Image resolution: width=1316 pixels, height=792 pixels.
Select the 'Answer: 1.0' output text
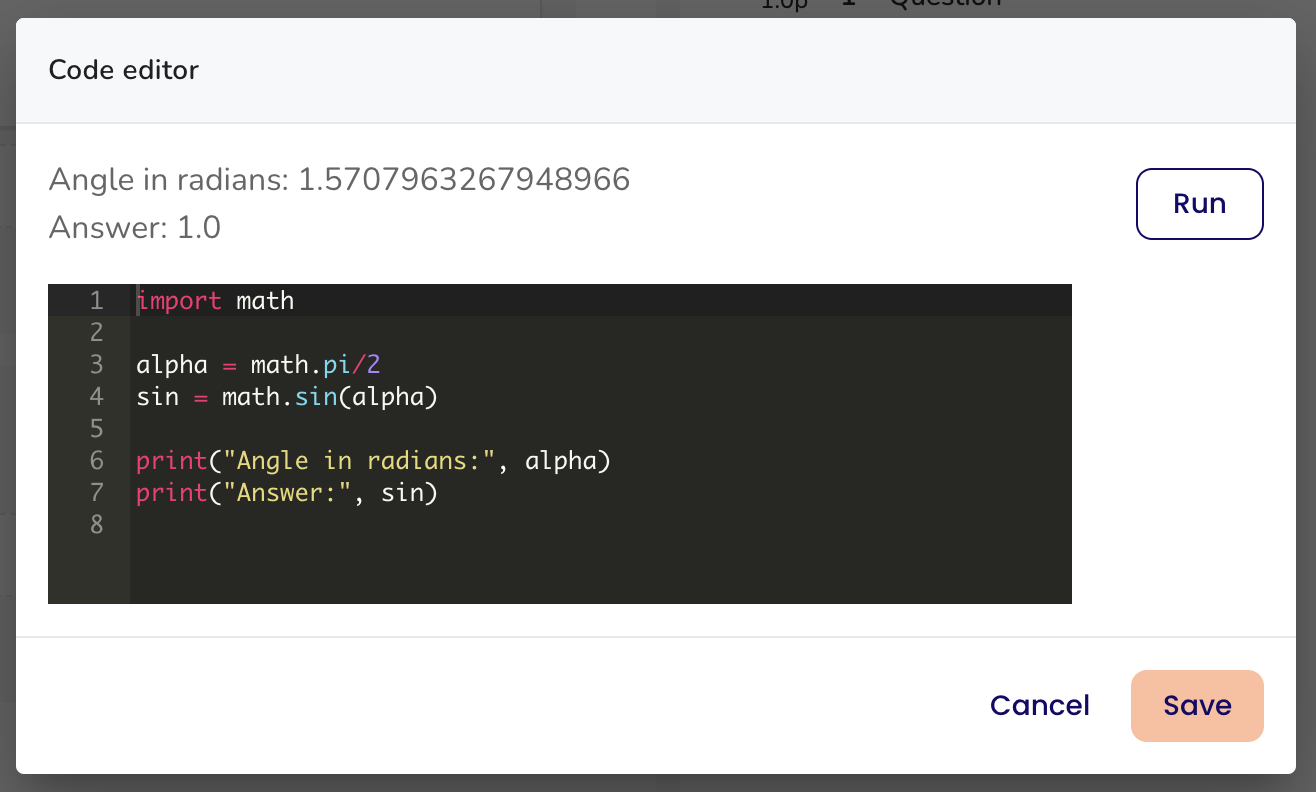coord(134,228)
